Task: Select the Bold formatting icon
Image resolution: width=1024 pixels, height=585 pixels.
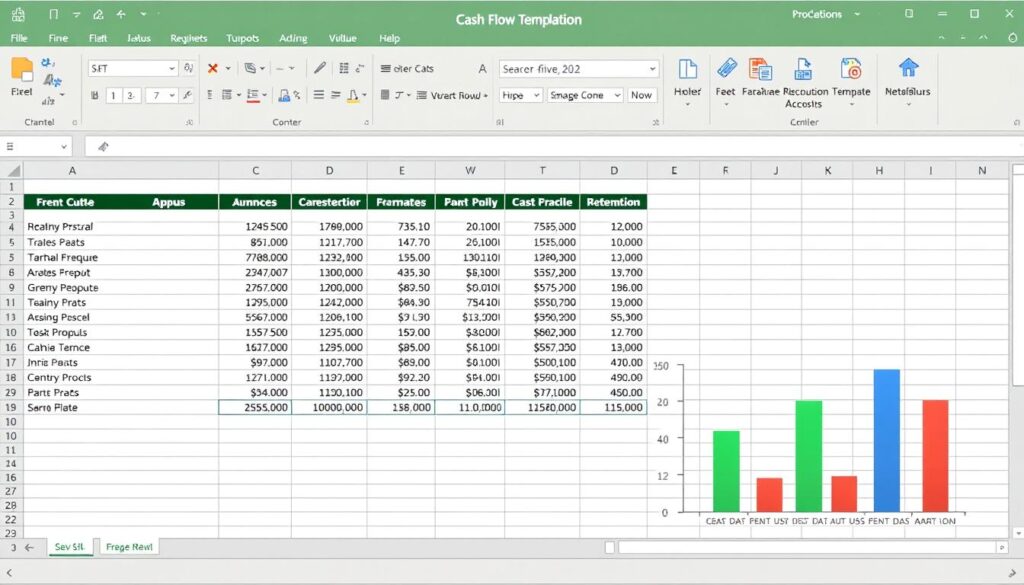Action: (95, 94)
